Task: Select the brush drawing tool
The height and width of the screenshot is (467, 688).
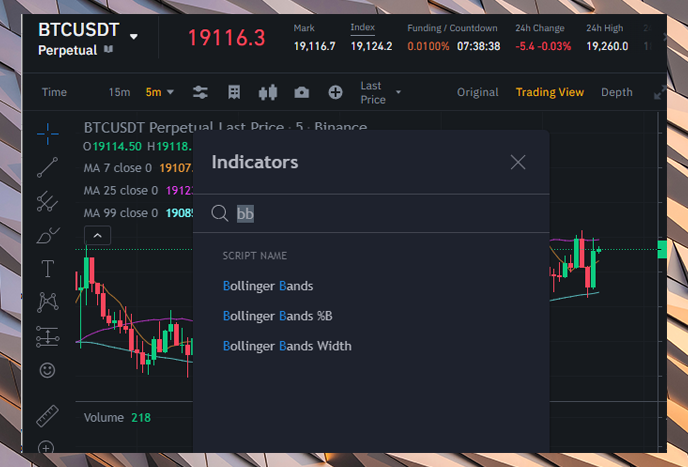Action: tap(47, 235)
